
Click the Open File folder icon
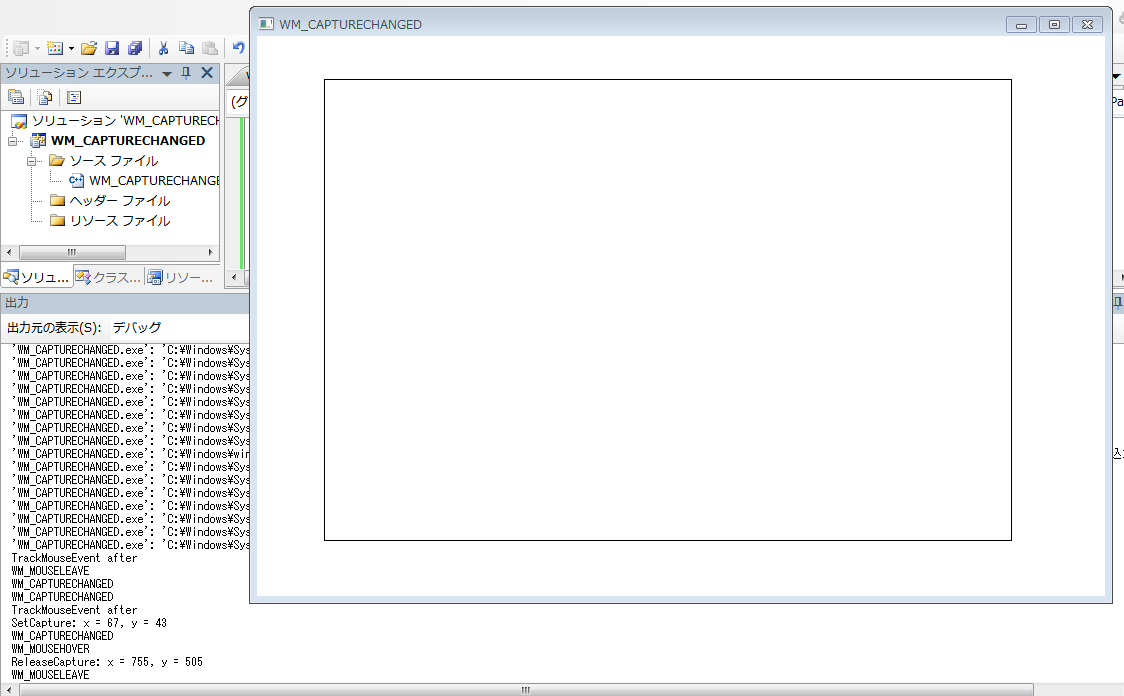point(89,48)
